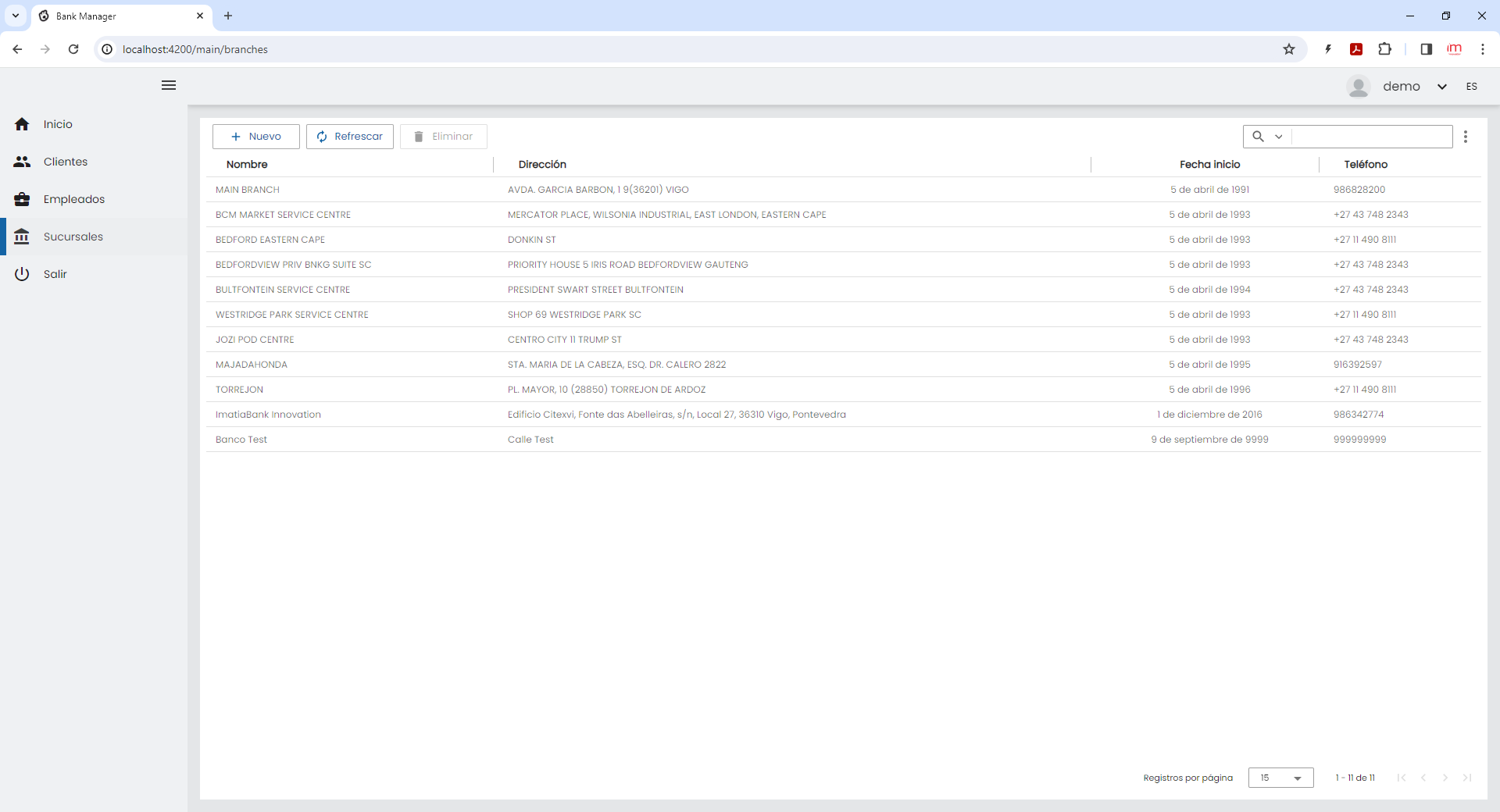Change language via ES button
The width and height of the screenshot is (1500, 812).
(x=1472, y=87)
